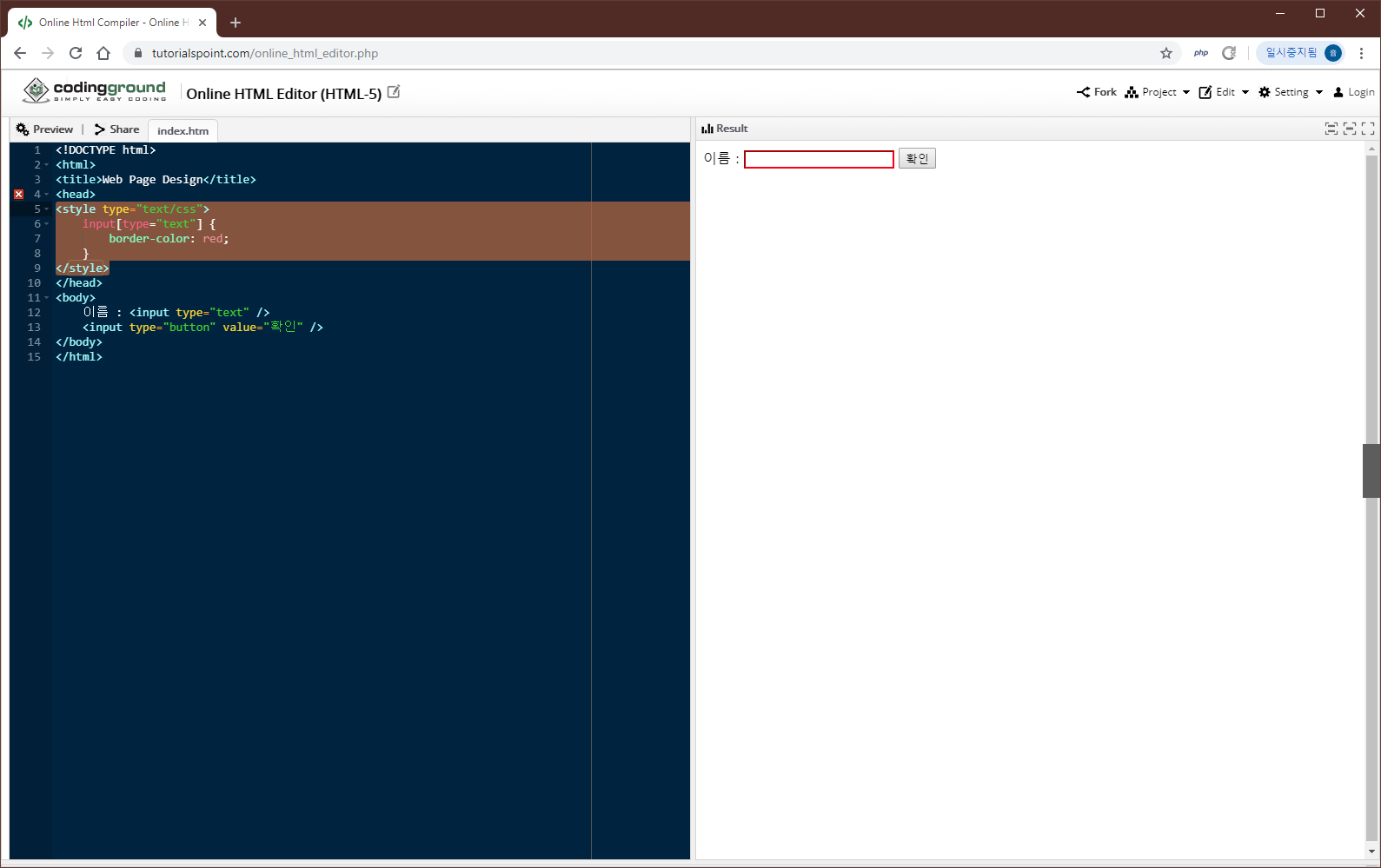The image size is (1381, 868).
Task: Click the browser back arrow
Action: click(x=20, y=53)
